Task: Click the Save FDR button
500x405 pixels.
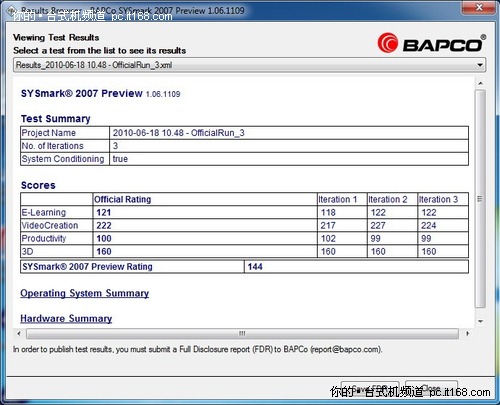Action: click(x=370, y=389)
